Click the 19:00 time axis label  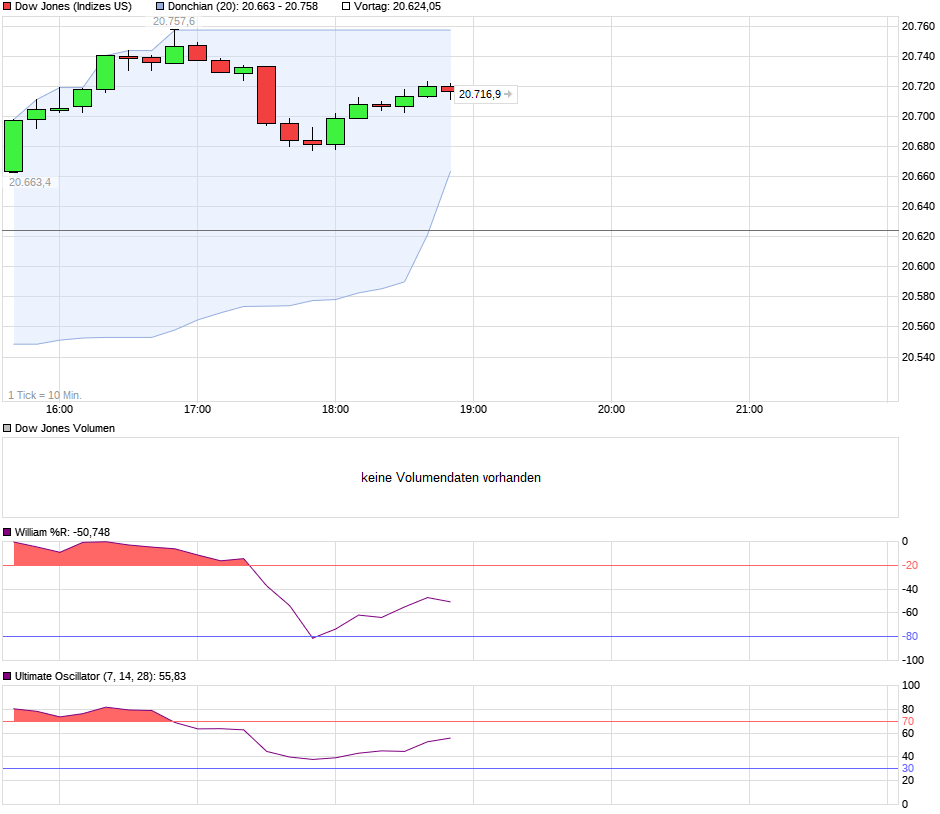[x=474, y=409]
